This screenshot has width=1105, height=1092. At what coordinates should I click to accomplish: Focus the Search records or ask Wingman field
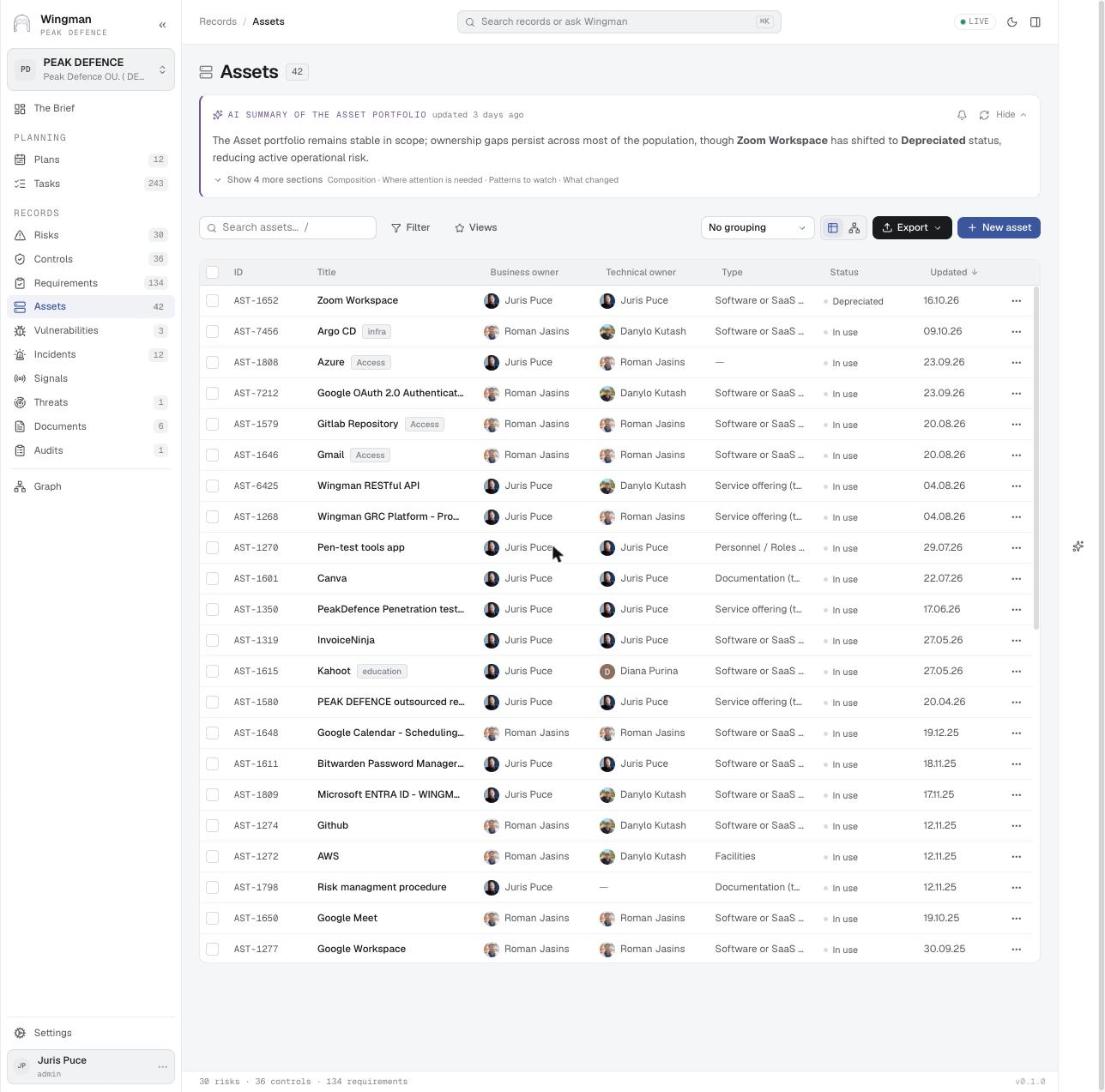pyautogui.click(x=619, y=22)
